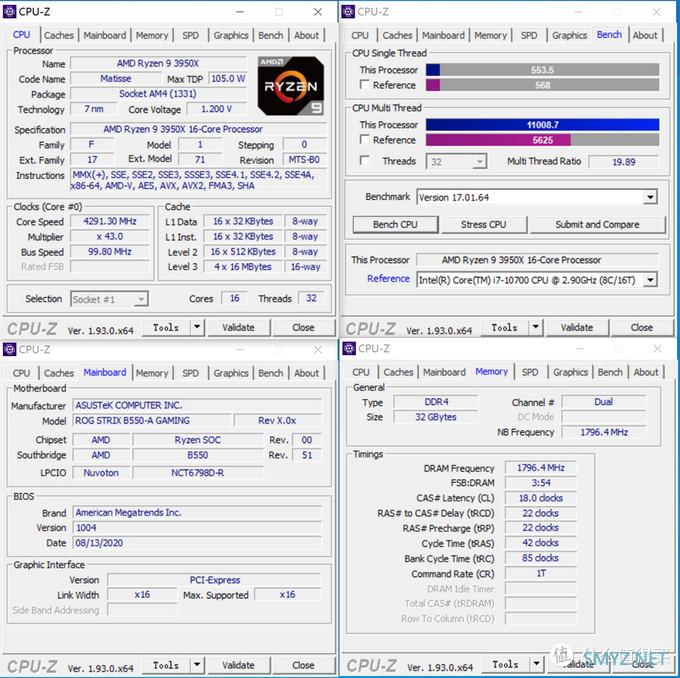The width and height of the screenshot is (680, 678).
Task: Click Close button in the Bench window
Action: [x=642, y=328]
